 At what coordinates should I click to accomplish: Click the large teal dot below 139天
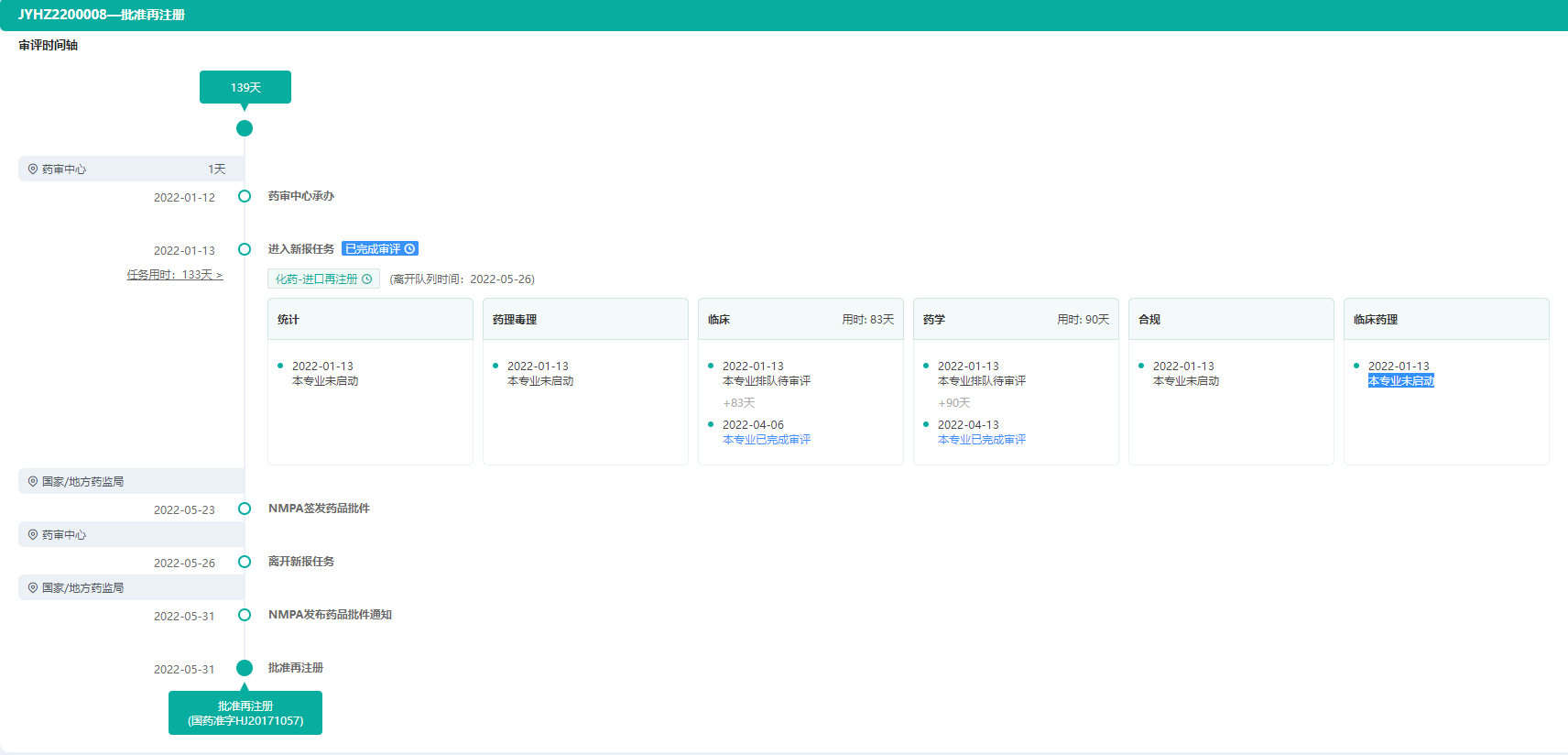coord(245,128)
